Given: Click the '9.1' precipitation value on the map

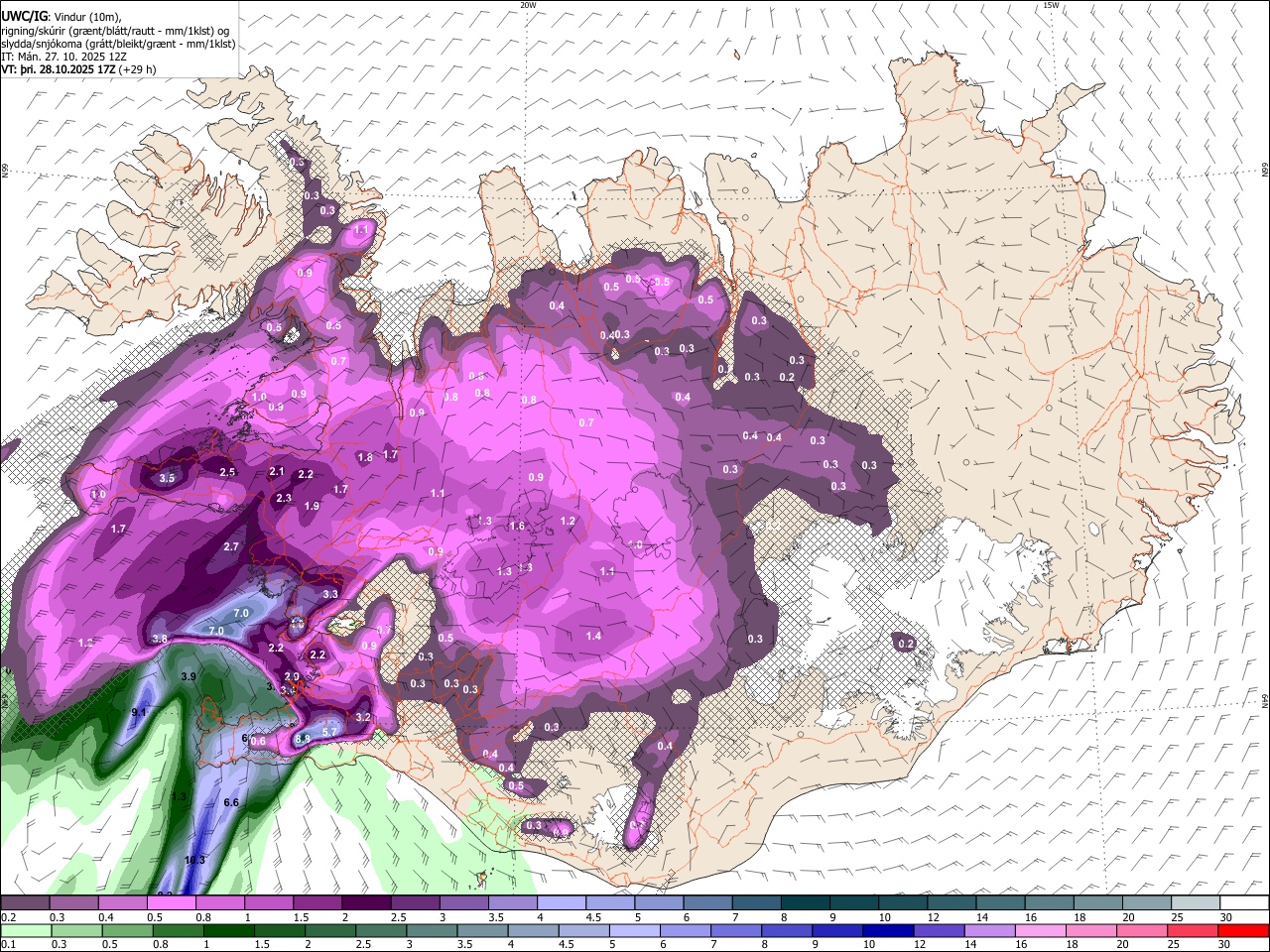Looking at the screenshot, I should pyautogui.click(x=139, y=712).
